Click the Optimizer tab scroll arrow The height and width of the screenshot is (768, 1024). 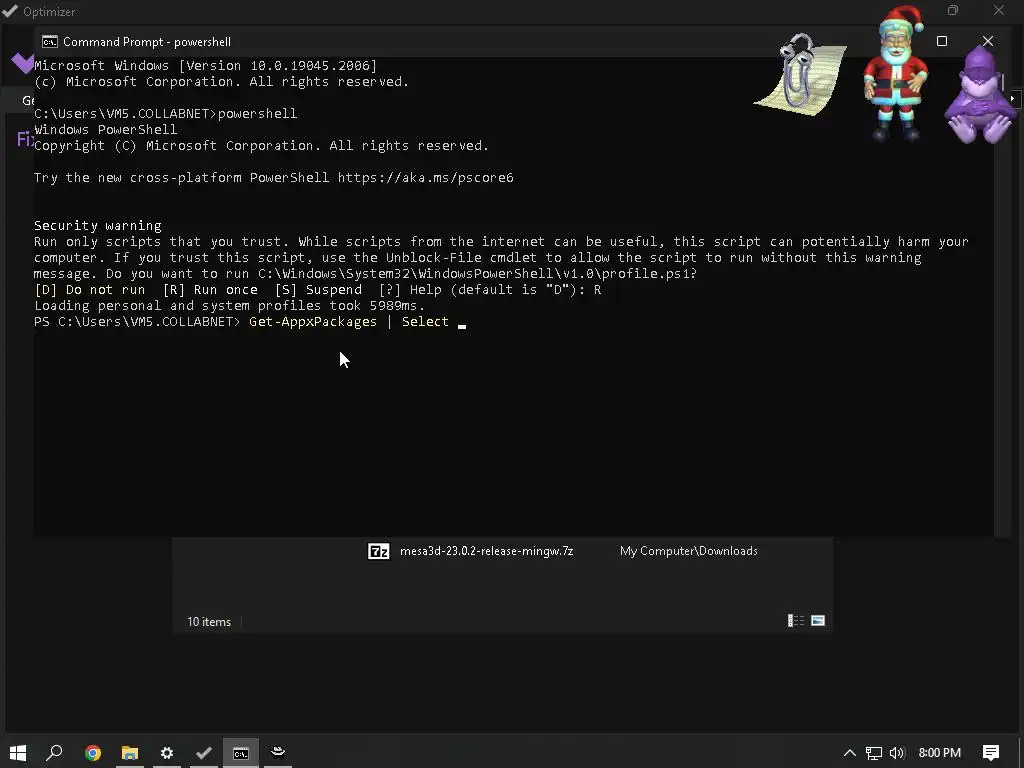click(1012, 99)
